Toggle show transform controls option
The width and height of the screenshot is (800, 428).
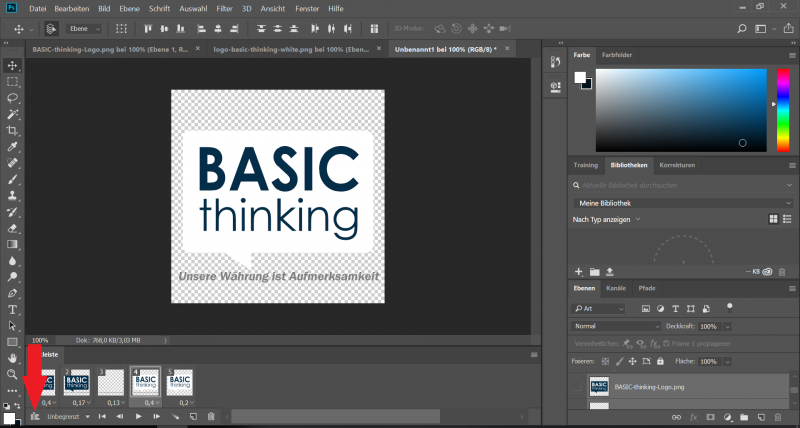[121, 29]
